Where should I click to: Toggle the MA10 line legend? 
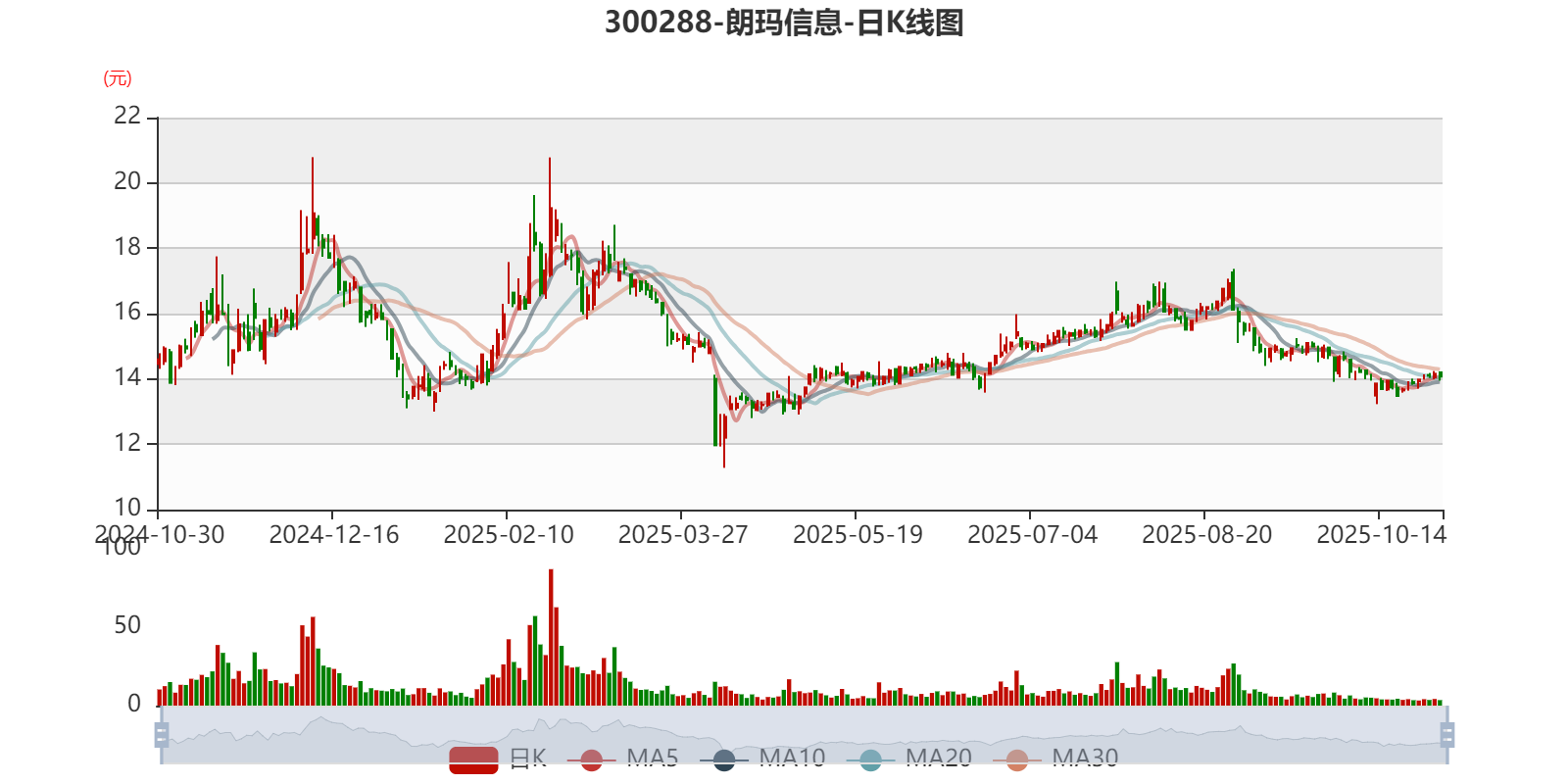click(x=761, y=759)
